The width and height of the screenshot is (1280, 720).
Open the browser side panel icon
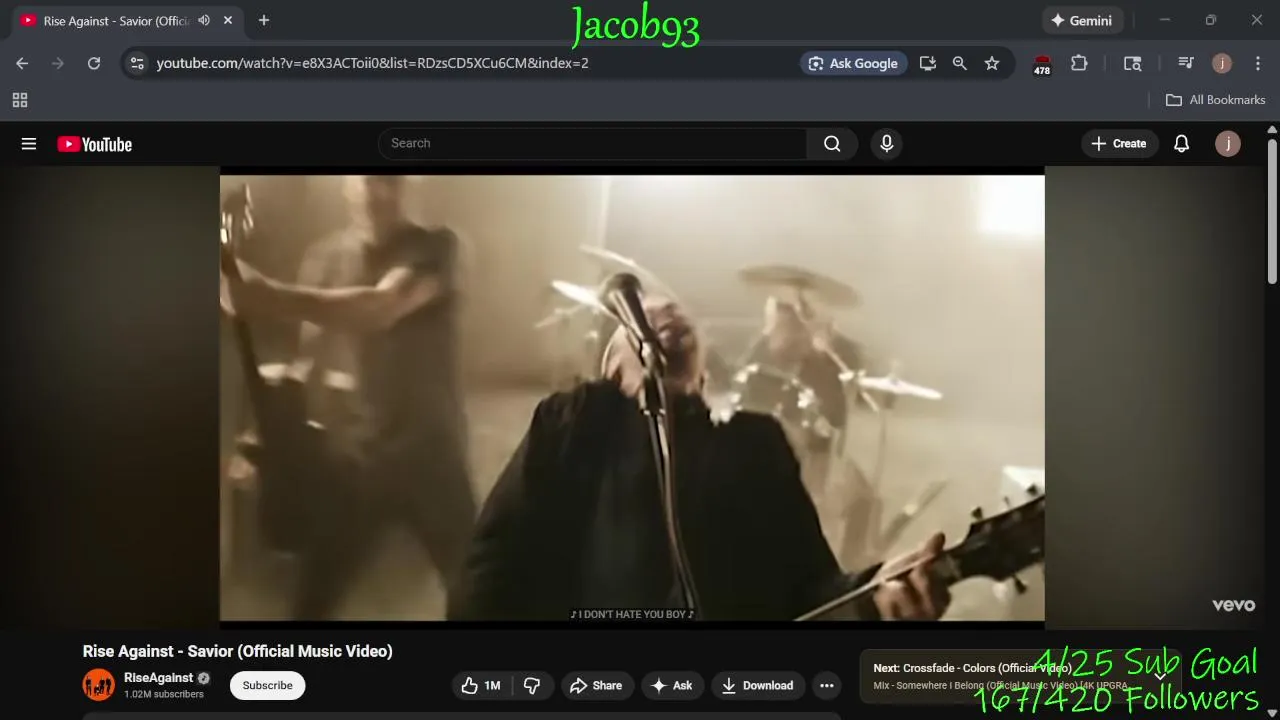1133,63
